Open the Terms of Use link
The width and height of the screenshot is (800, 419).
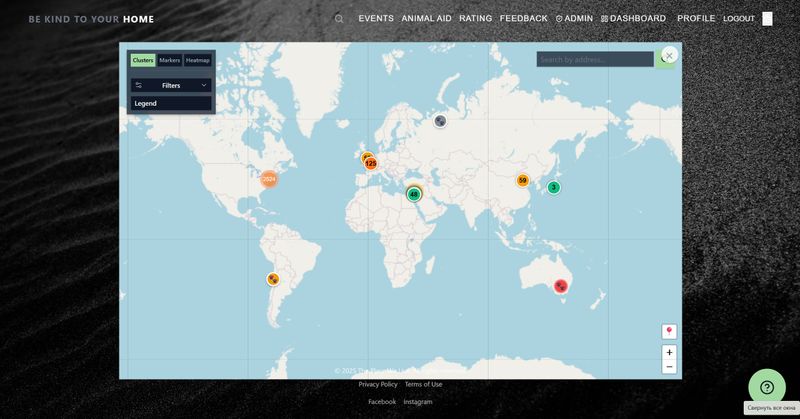[x=423, y=384]
